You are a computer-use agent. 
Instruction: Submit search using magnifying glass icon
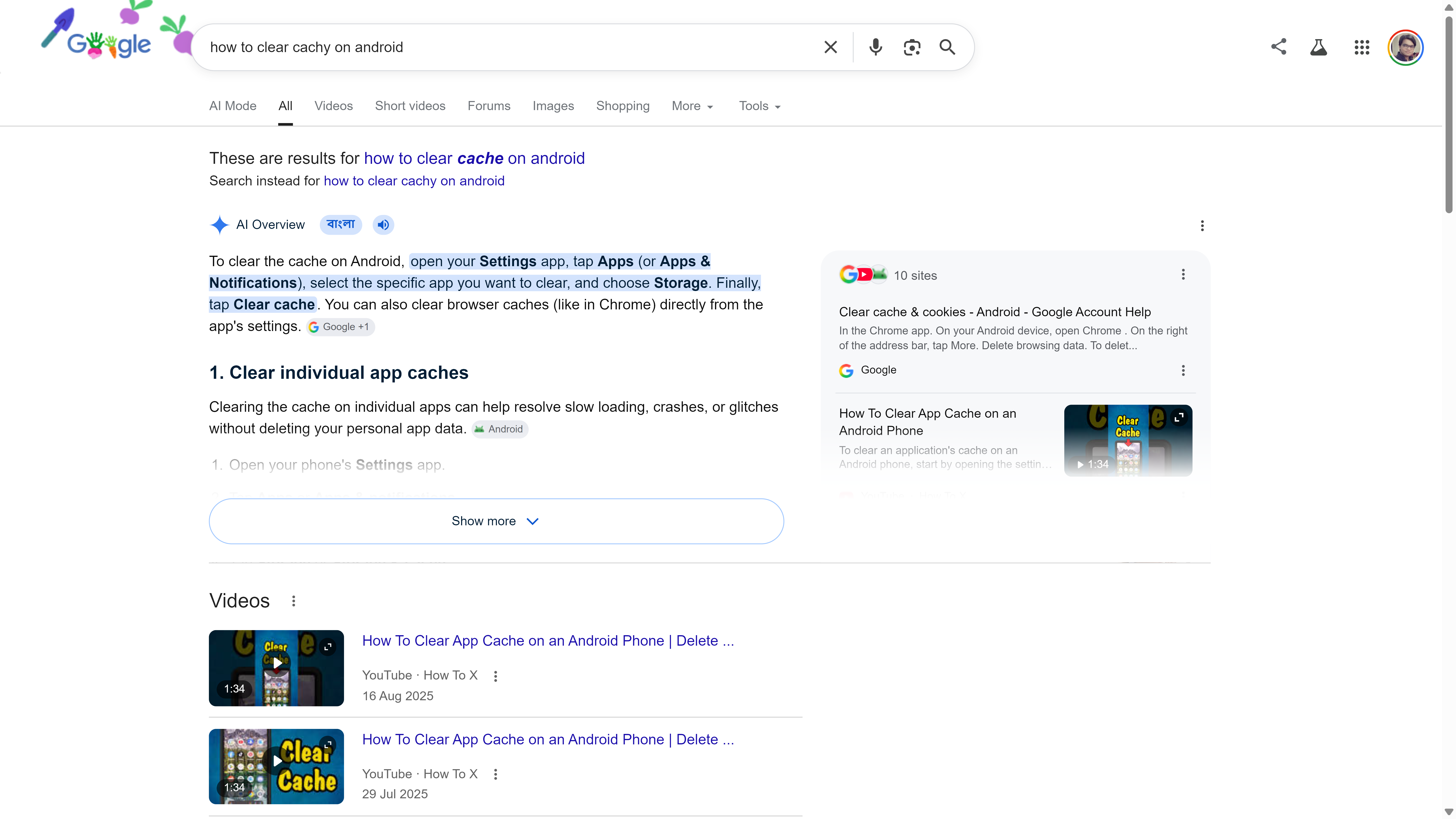tap(947, 47)
